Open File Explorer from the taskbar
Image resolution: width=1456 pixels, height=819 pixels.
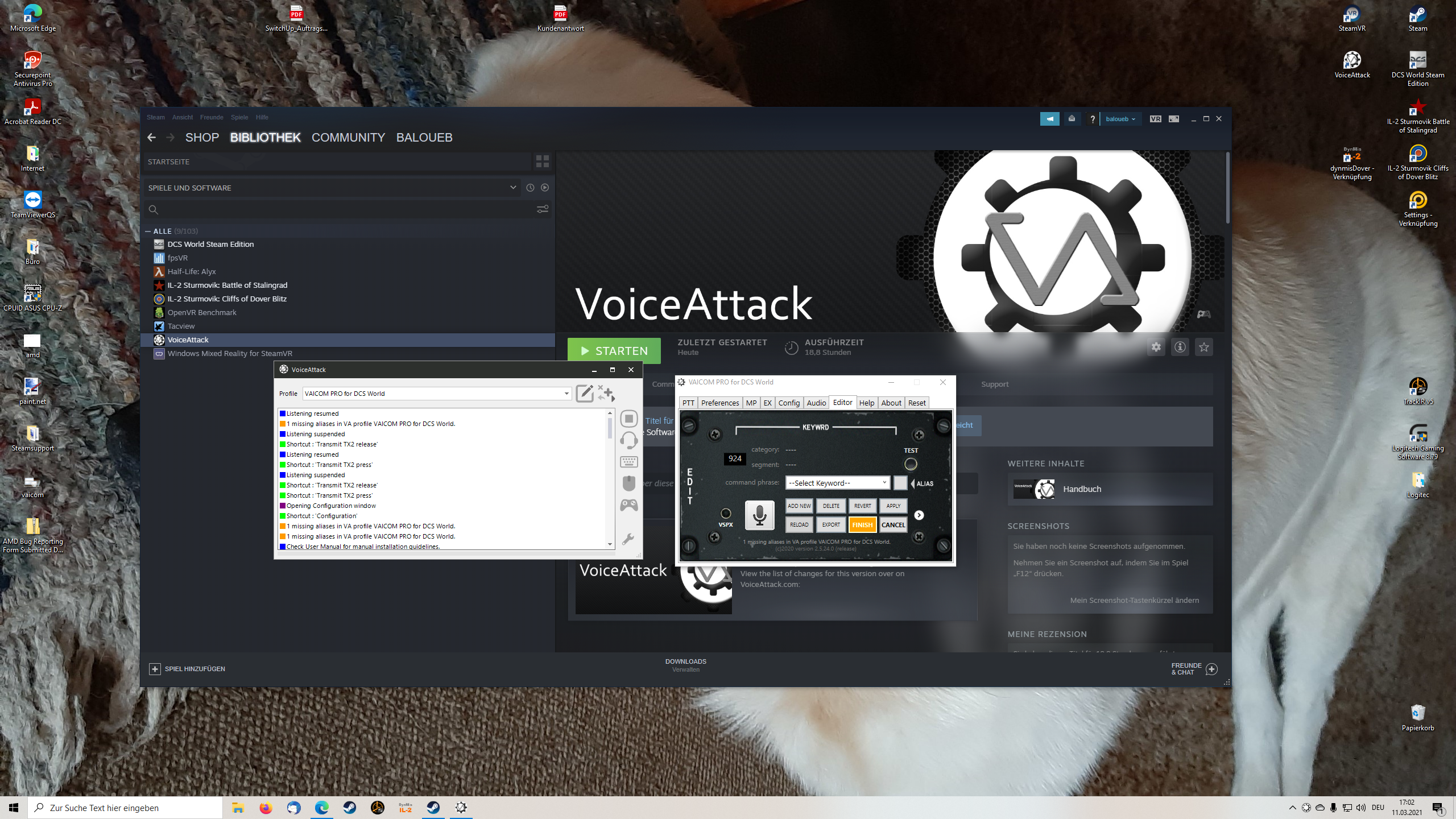click(238, 808)
